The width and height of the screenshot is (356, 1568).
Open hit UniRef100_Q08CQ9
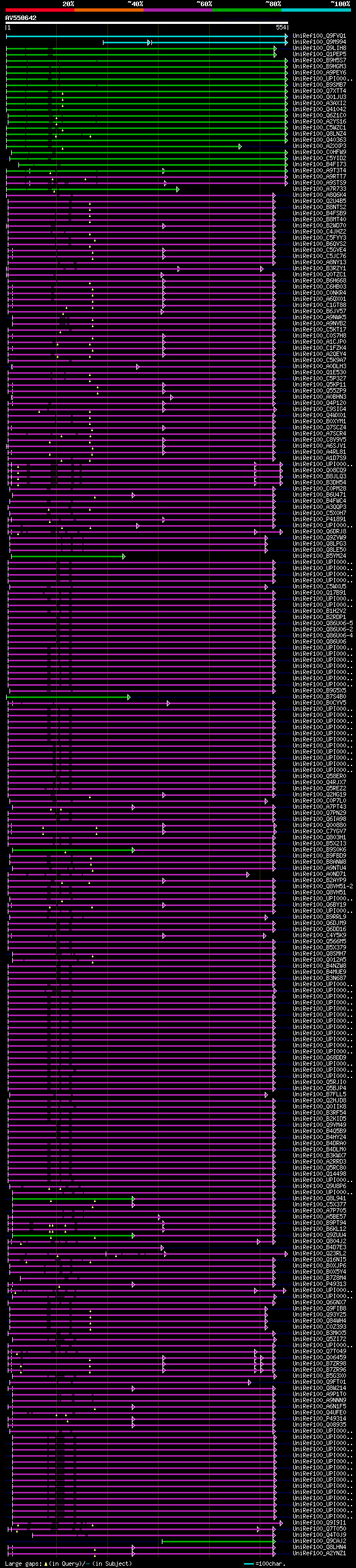(319, 471)
